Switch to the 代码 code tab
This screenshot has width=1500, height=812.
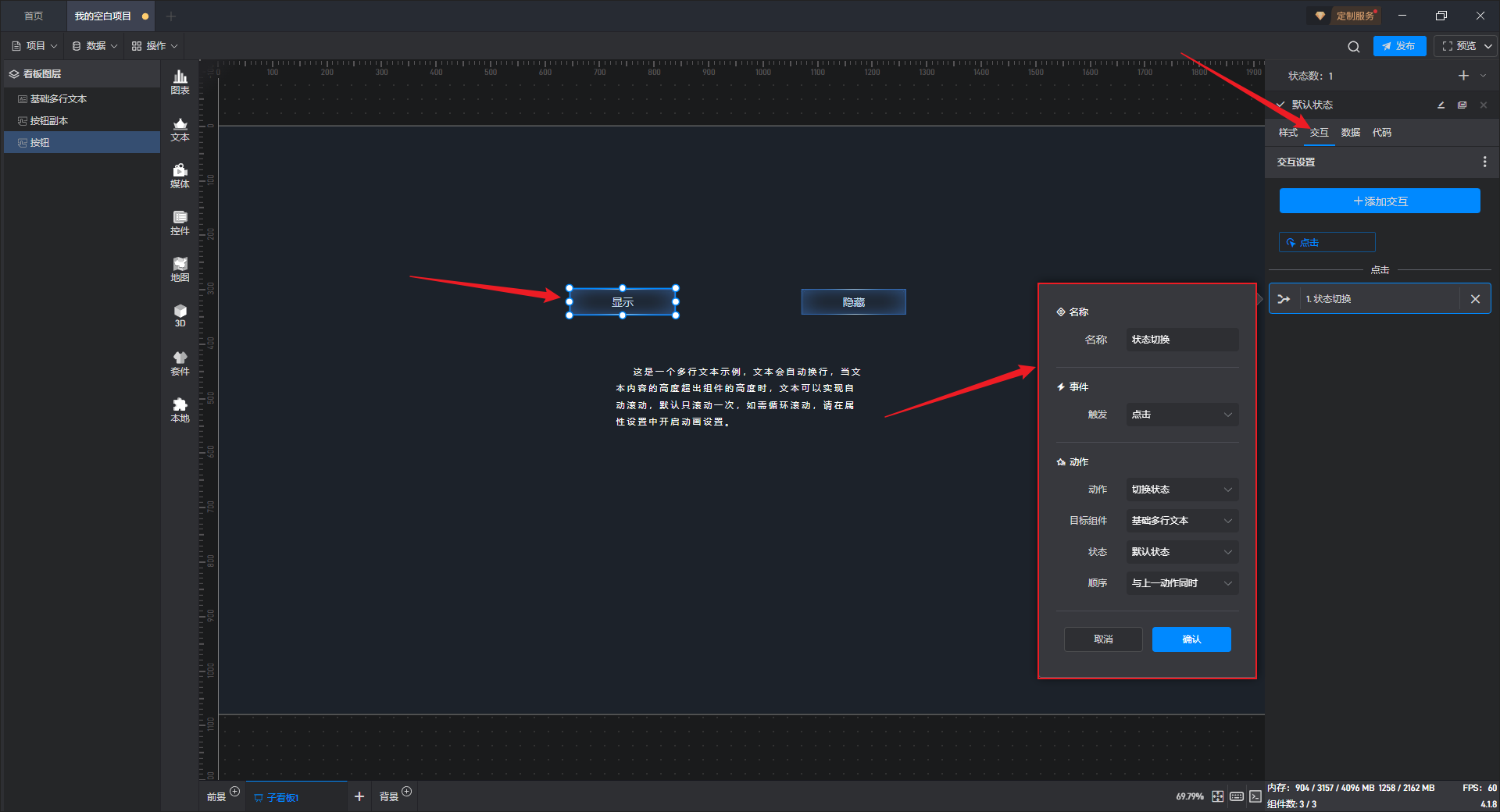click(1381, 133)
